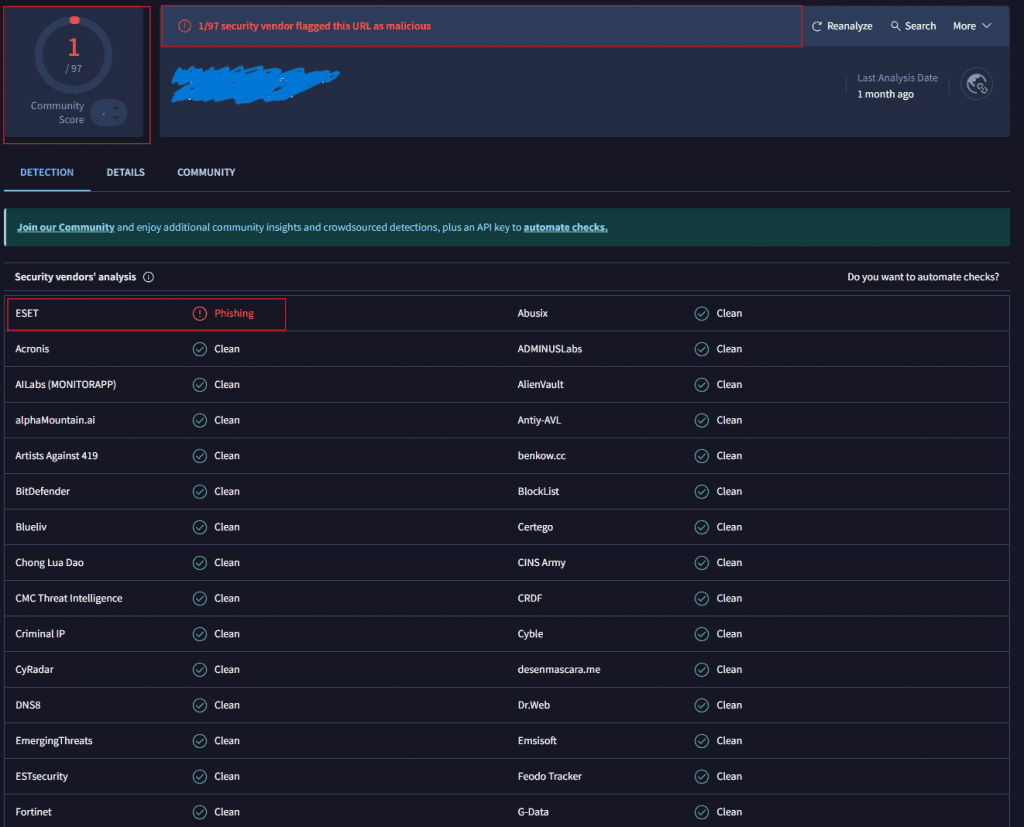Click the Clean check icon for Antiy-AVL
The width and height of the screenshot is (1024, 827).
point(702,420)
